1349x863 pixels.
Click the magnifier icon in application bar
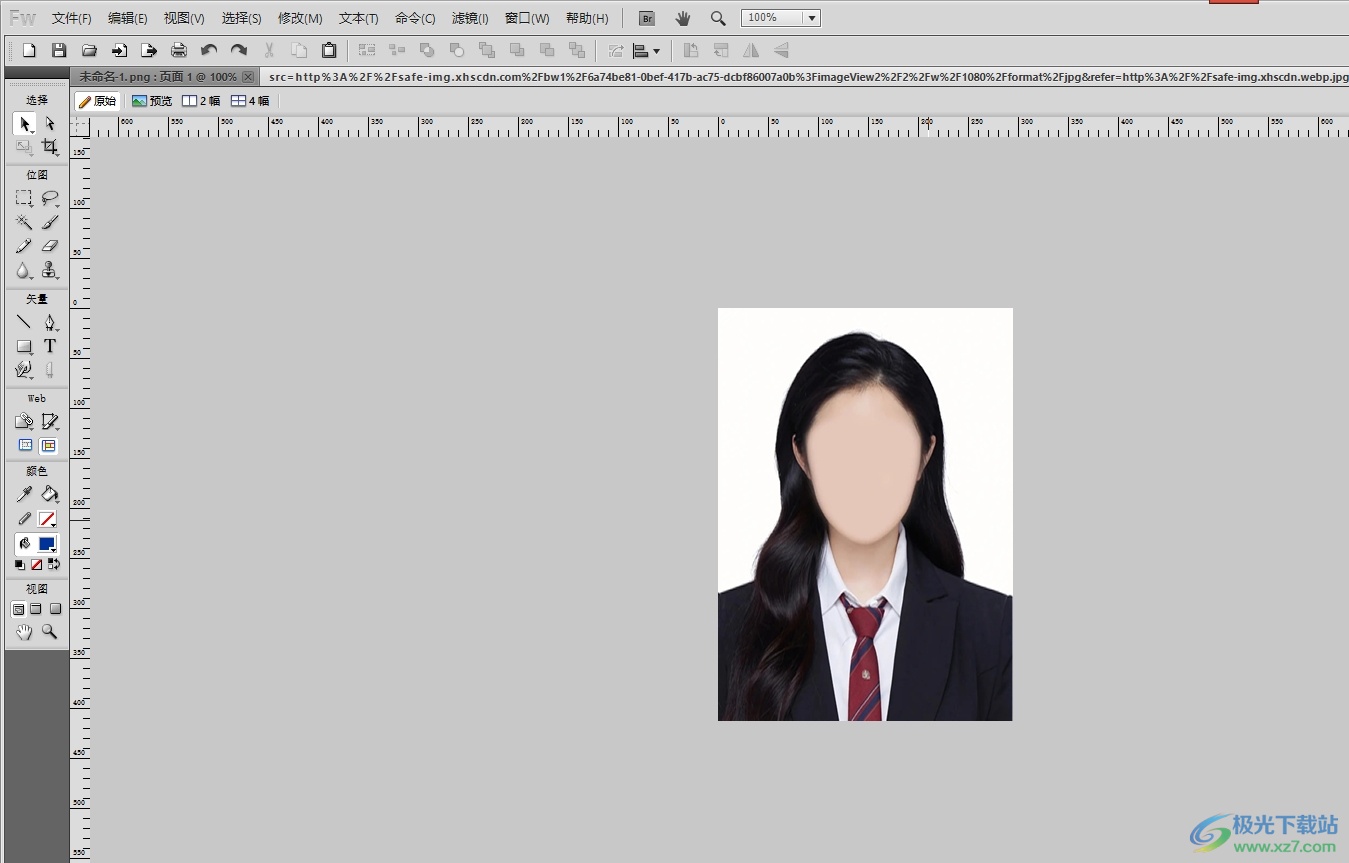click(718, 18)
